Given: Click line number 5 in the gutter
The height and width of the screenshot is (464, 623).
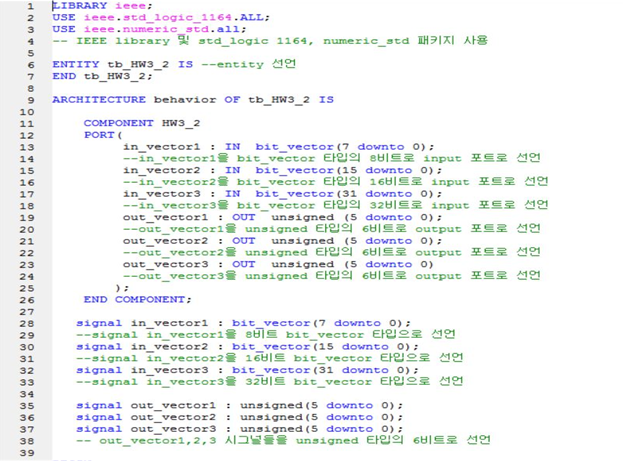Looking at the screenshot, I should coord(31,53).
